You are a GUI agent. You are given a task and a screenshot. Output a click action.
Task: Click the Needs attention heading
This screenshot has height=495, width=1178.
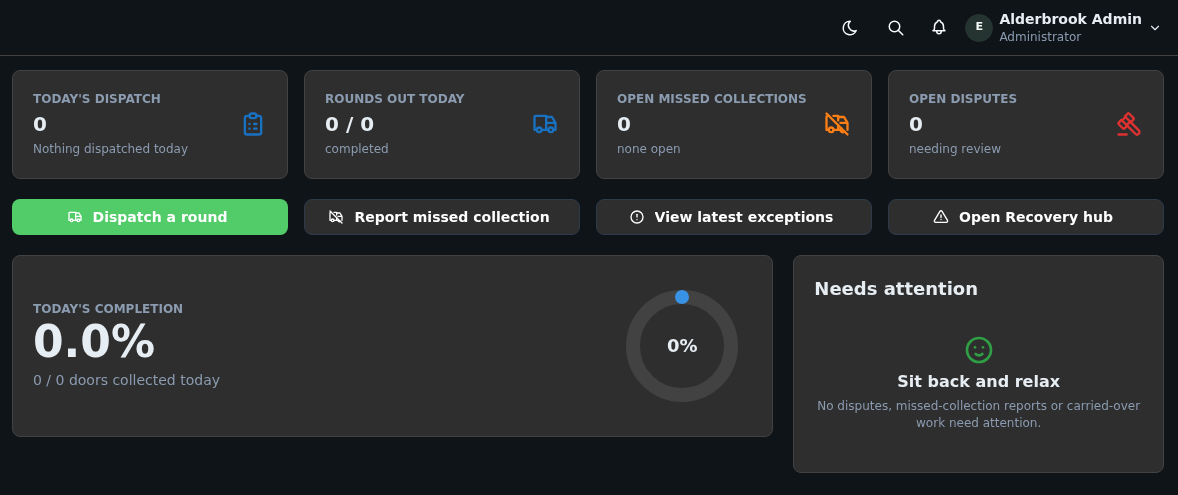pos(896,289)
